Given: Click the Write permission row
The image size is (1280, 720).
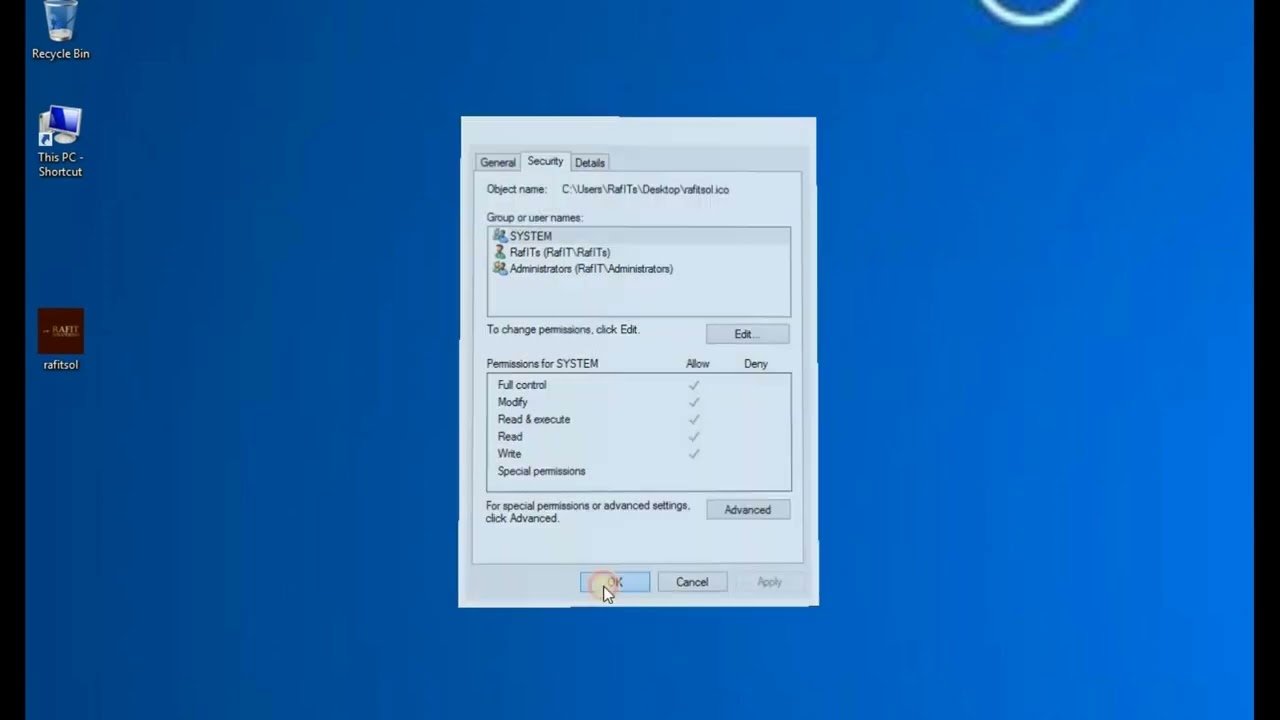Looking at the screenshot, I should (x=638, y=454).
